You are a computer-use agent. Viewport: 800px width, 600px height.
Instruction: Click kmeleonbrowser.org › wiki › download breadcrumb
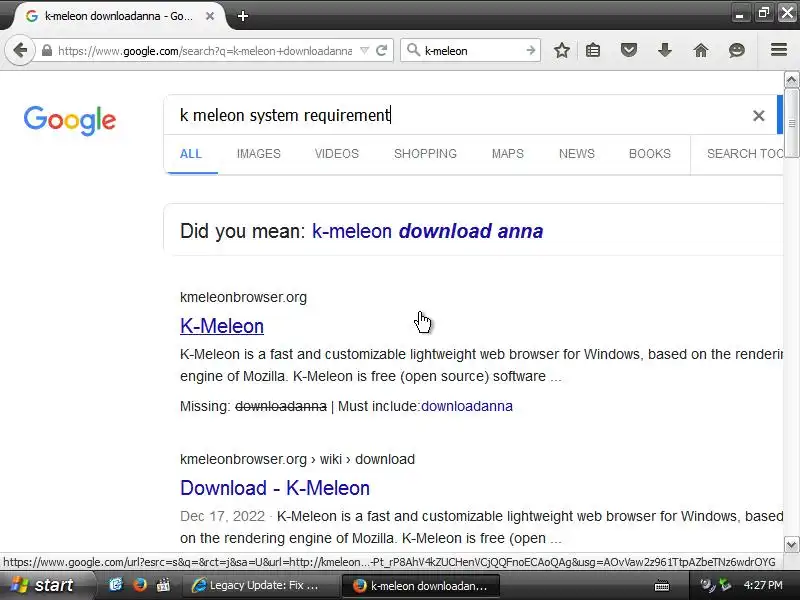tap(297, 459)
